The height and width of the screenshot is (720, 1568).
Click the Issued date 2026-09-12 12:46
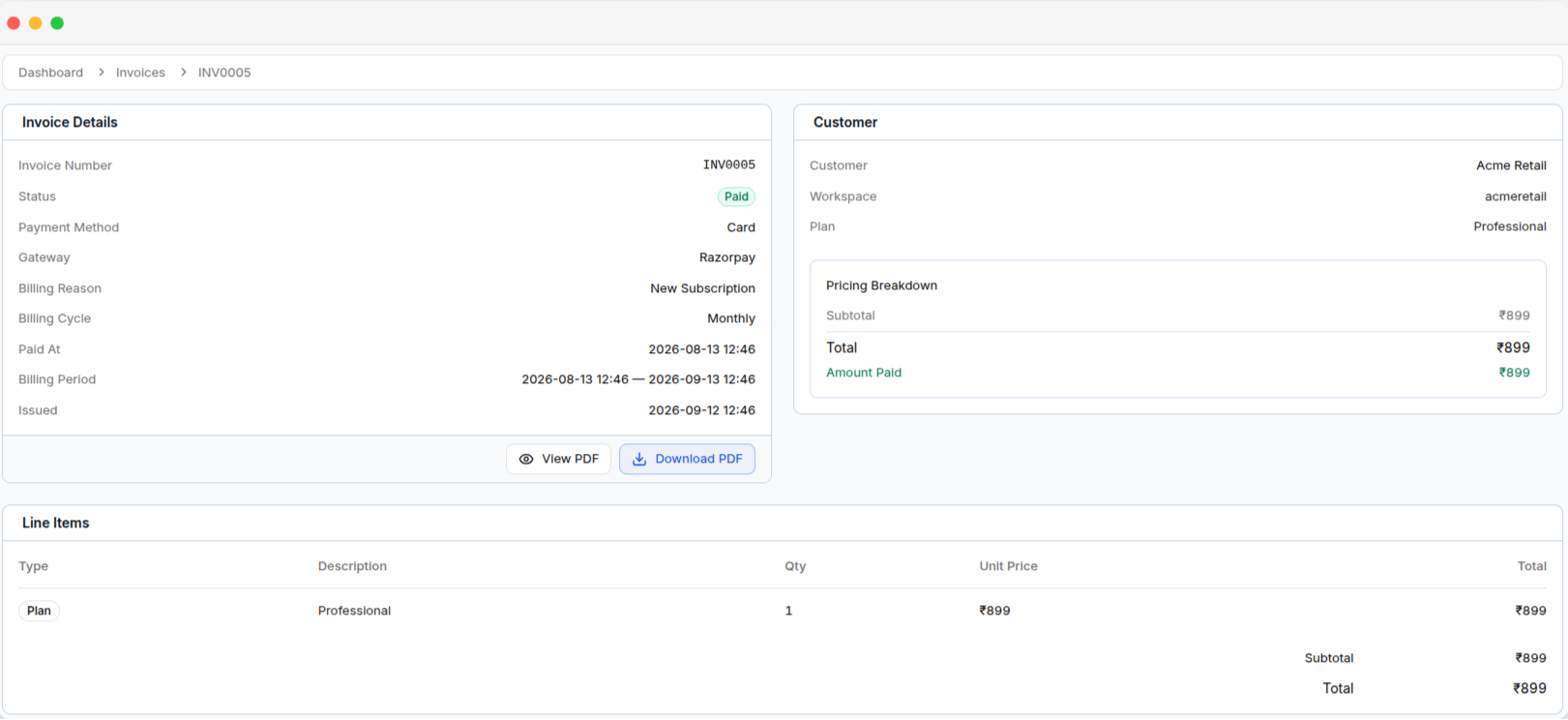point(701,410)
